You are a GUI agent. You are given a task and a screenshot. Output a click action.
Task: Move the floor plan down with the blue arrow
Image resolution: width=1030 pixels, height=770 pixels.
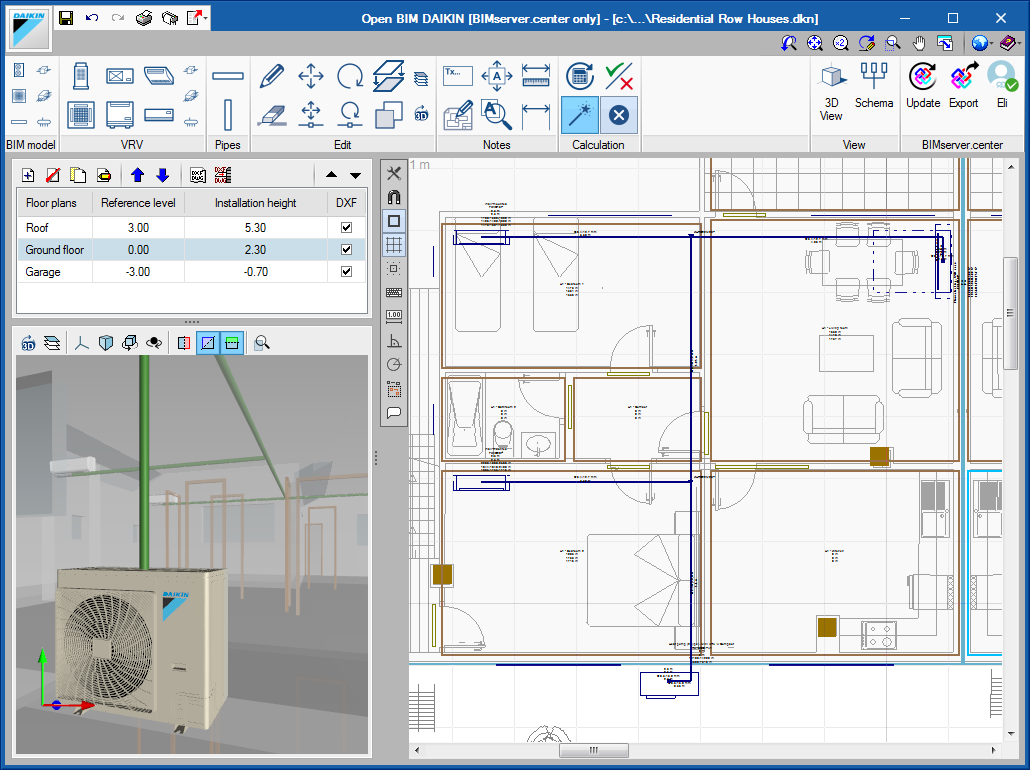[162, 175]
